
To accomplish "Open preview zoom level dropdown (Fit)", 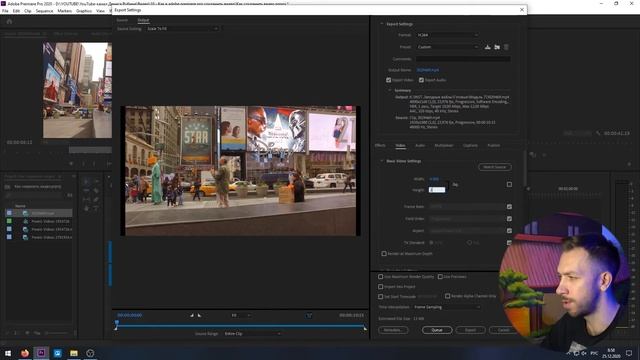I will point(241,315).
